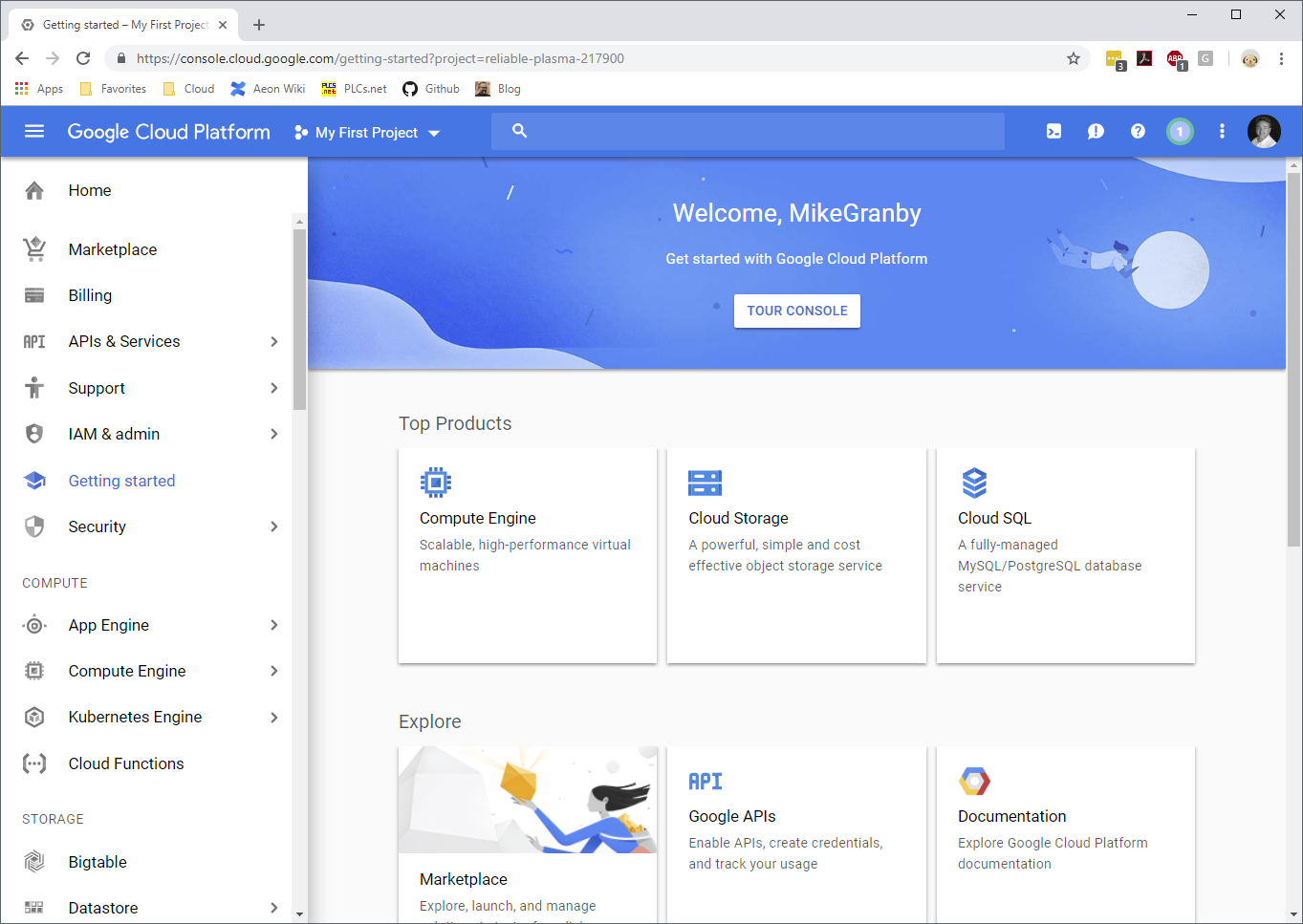1303x924 pixels.
Task: Open the Help question mark icon
Action: pos(1138,132)
